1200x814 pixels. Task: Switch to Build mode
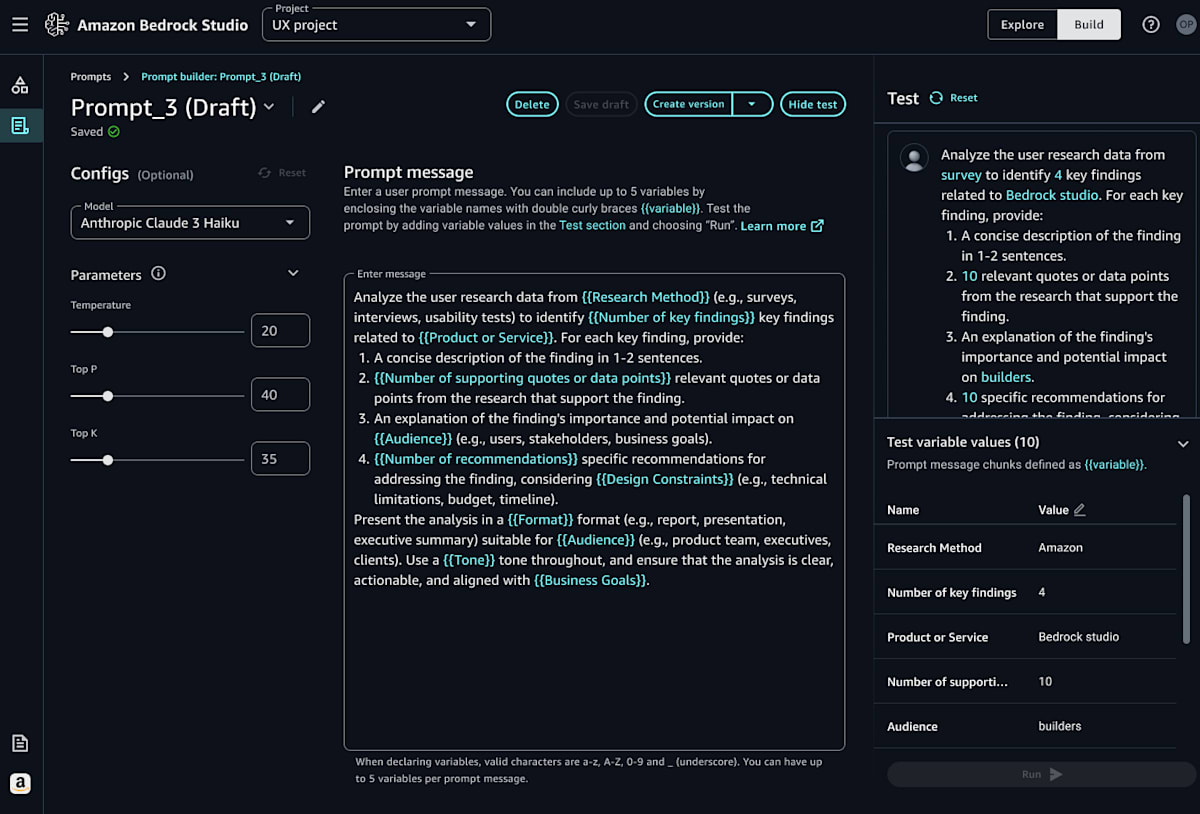click(x=1089, y=25)
